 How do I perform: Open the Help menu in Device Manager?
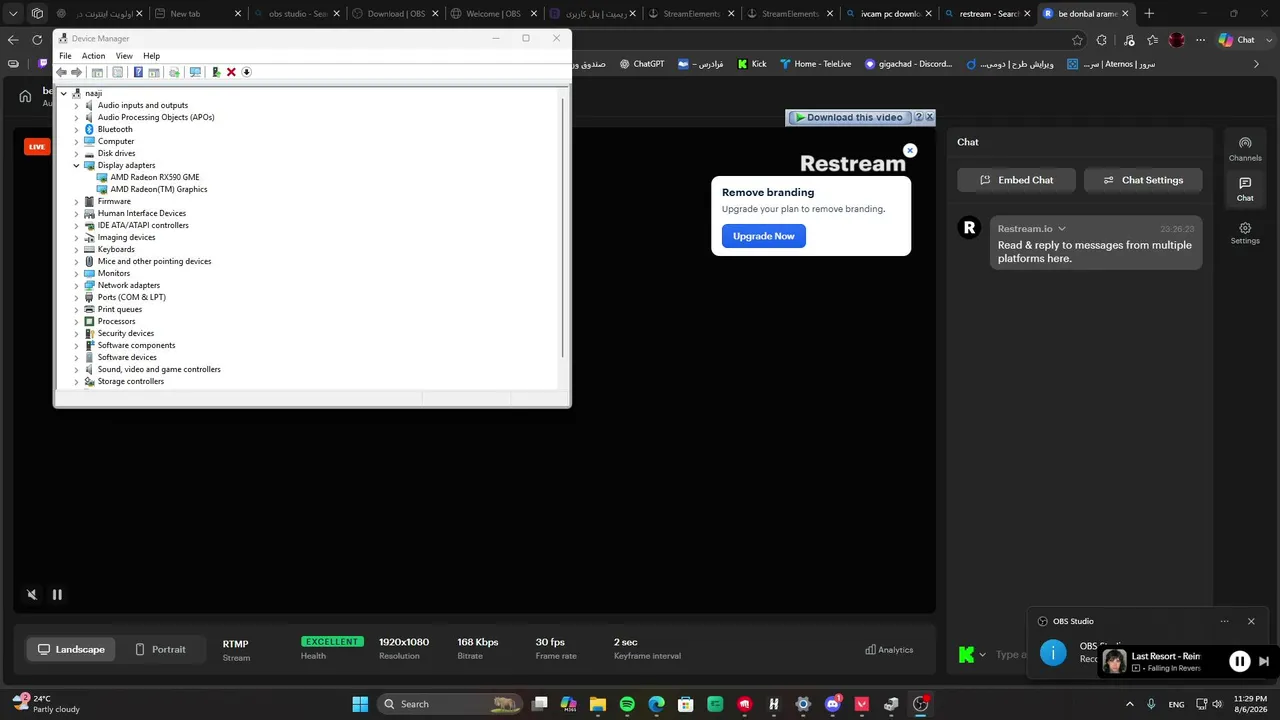click(151, 56)
